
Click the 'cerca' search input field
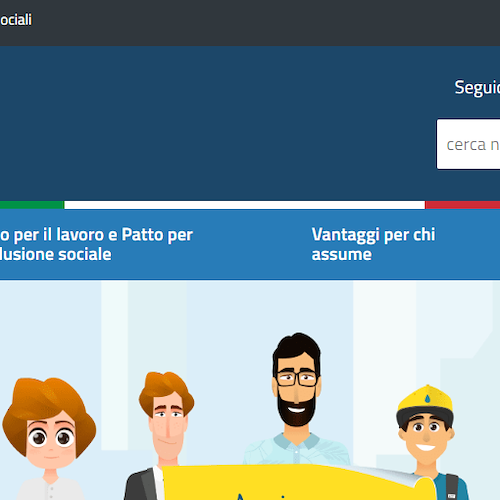click(468, 144)
